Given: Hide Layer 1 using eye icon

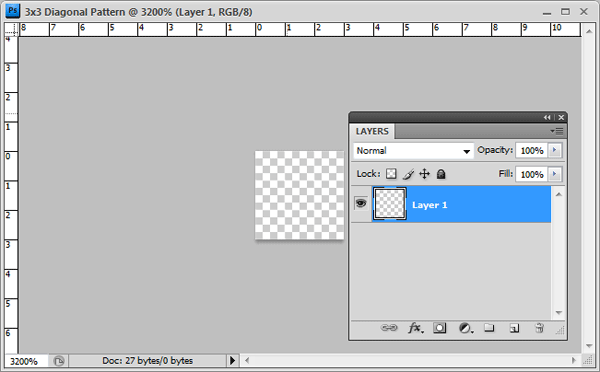Looking at the screenshot, I should (360, 203).
